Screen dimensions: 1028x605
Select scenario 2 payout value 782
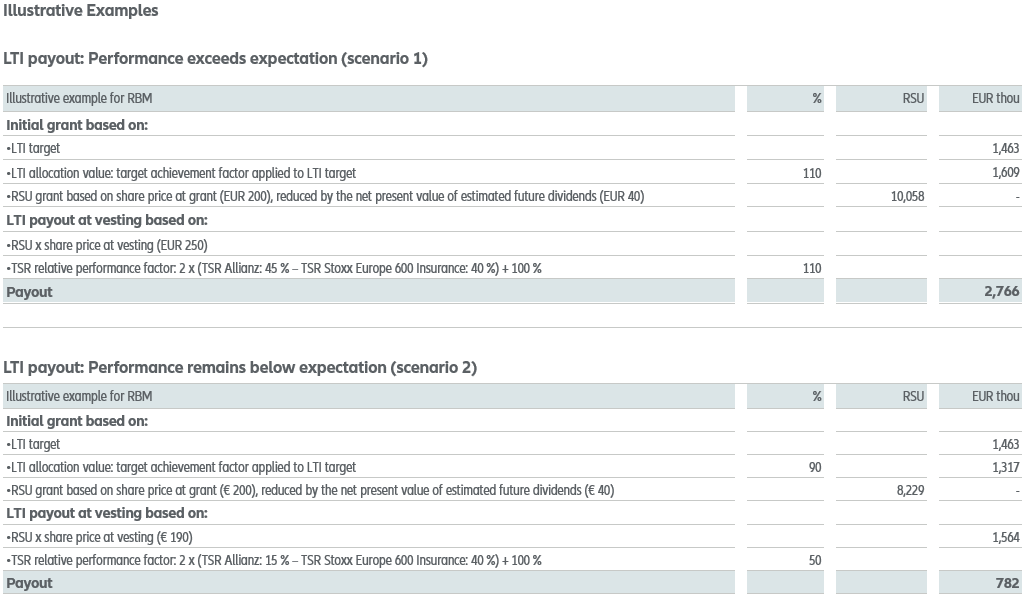[x=1007, y=583]
